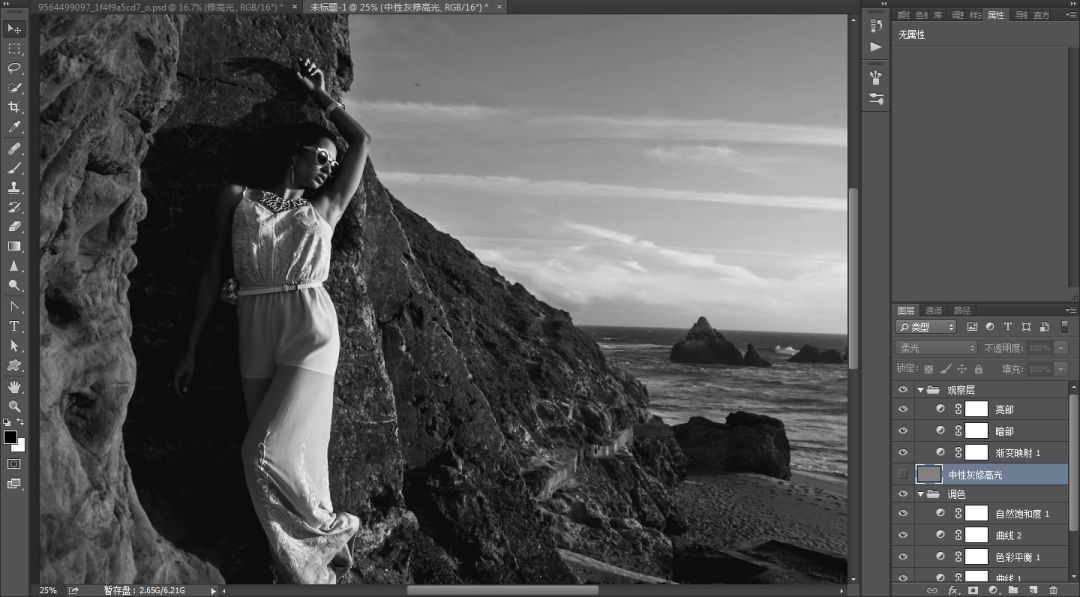Select the Lasso tool
Image resolution: width=1080 pixels, height=597 pixels.
click(x=15, y=68)
